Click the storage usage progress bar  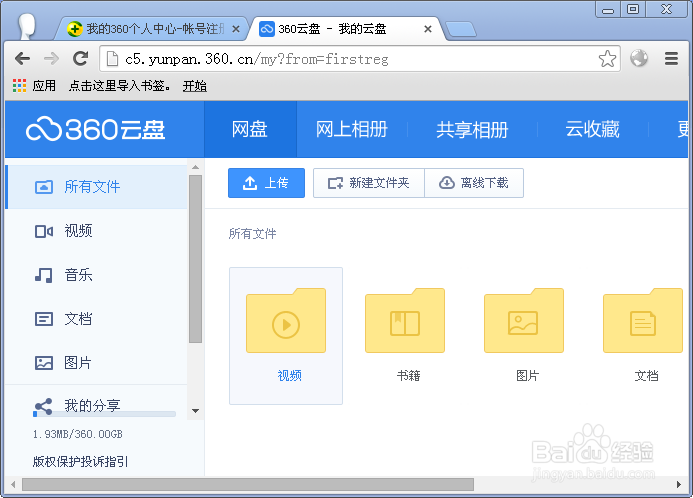[104, 414]
